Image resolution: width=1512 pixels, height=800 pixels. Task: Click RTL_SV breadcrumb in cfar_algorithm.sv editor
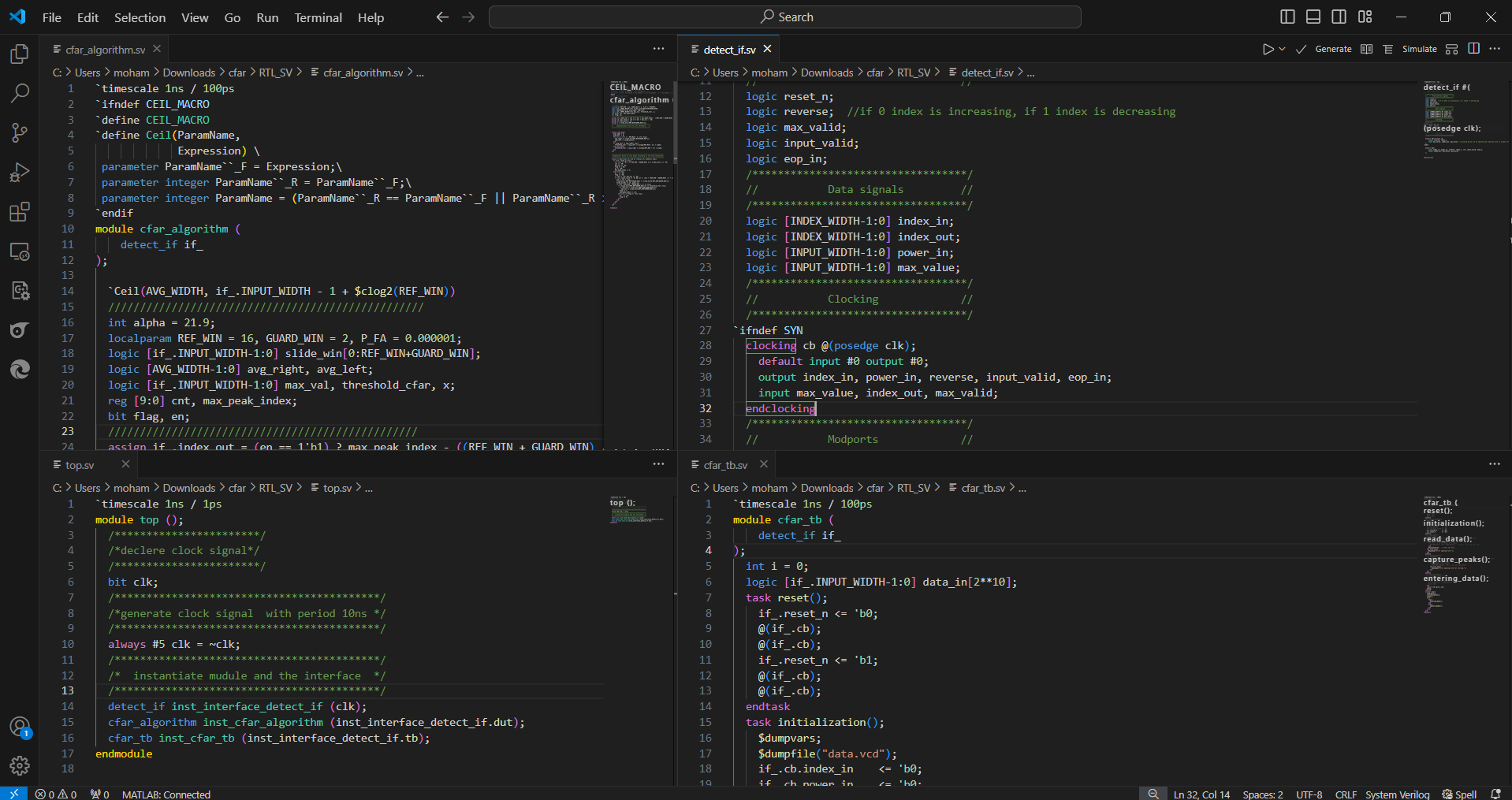(x=275, y=73)
